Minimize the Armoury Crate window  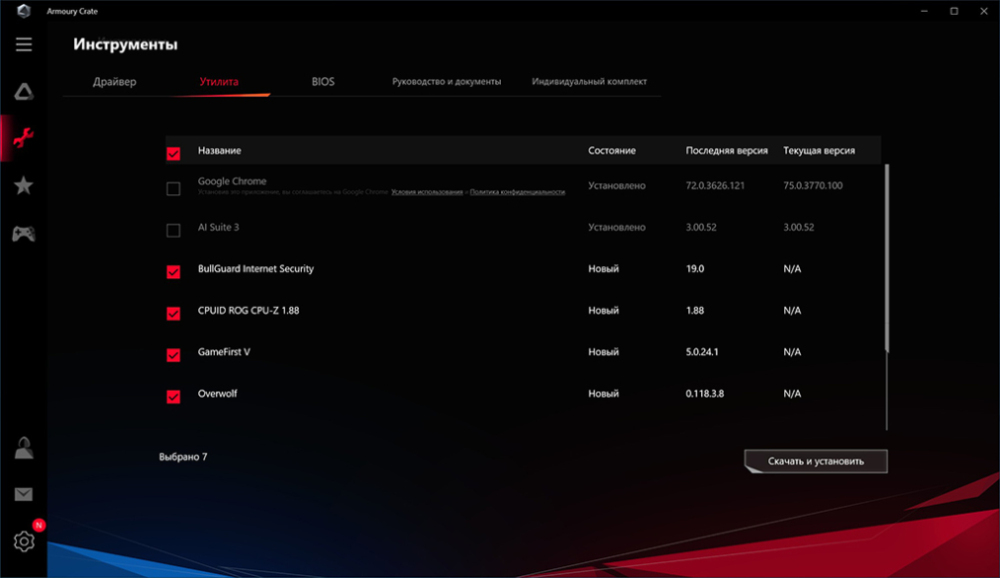pyautogui.click(x=924, y=11)
